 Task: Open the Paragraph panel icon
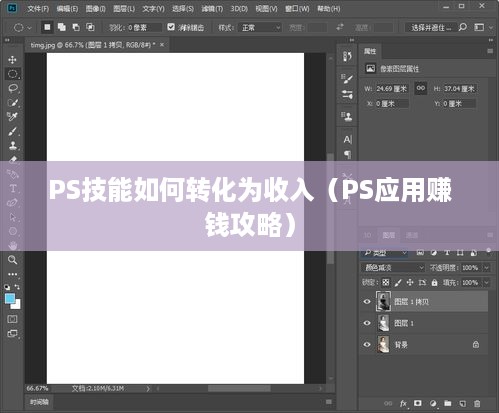[347, 154]
